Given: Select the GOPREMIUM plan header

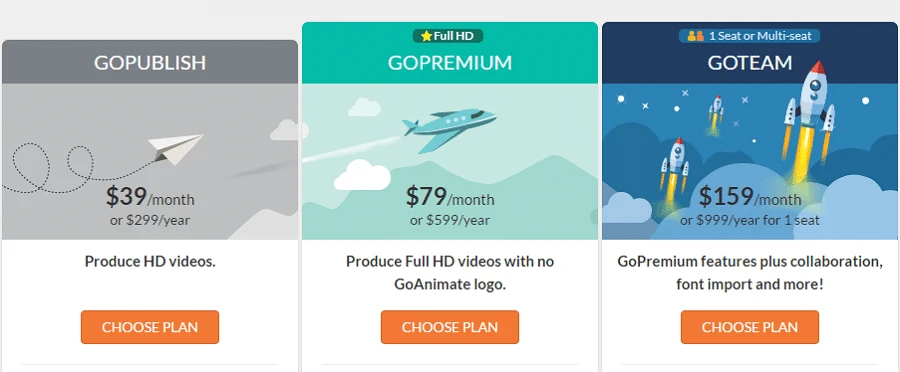Looking at the screenshot, I should tap(450, 62).
